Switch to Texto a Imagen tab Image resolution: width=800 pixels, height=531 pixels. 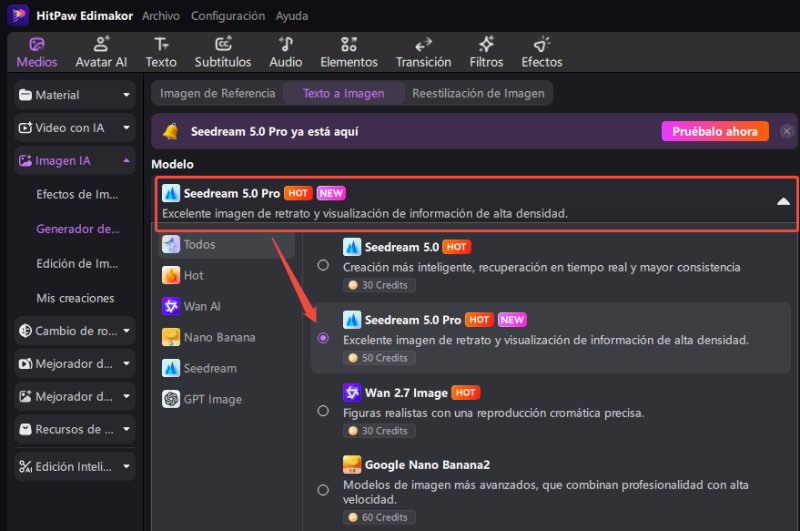(344, 93)
